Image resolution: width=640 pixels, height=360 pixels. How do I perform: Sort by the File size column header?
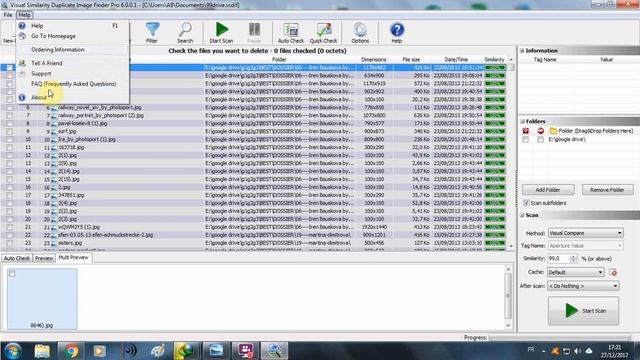point(411,60)
